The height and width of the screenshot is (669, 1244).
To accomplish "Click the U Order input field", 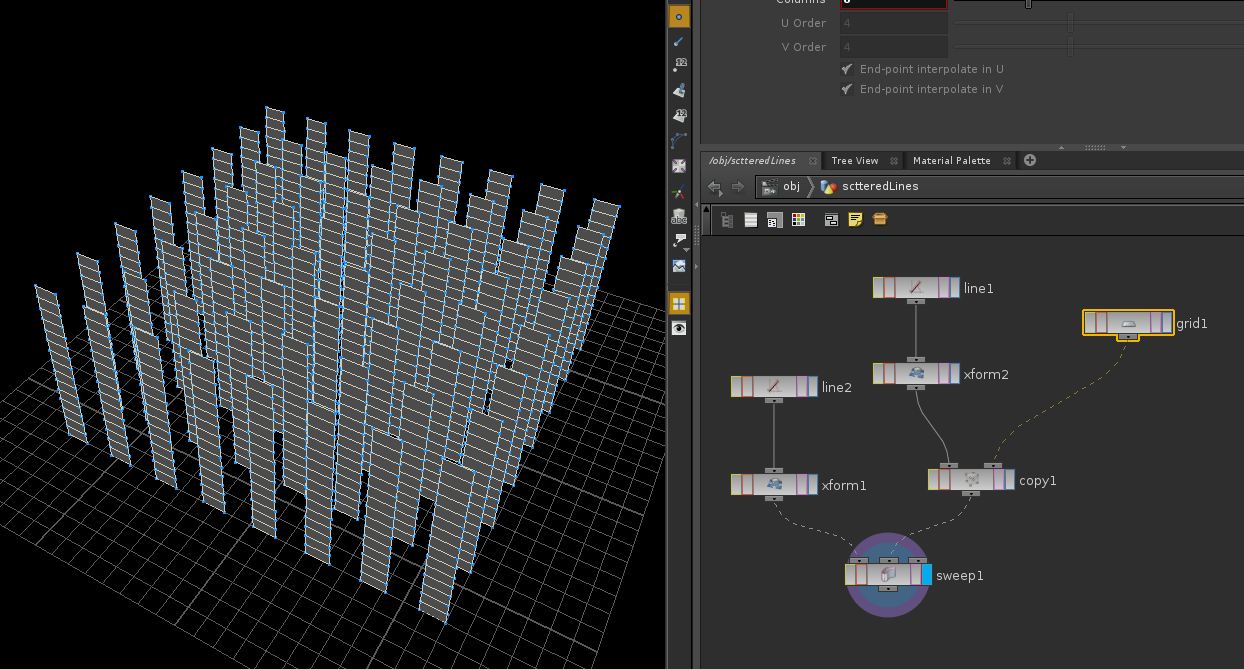I will click(x=893, y=23).
